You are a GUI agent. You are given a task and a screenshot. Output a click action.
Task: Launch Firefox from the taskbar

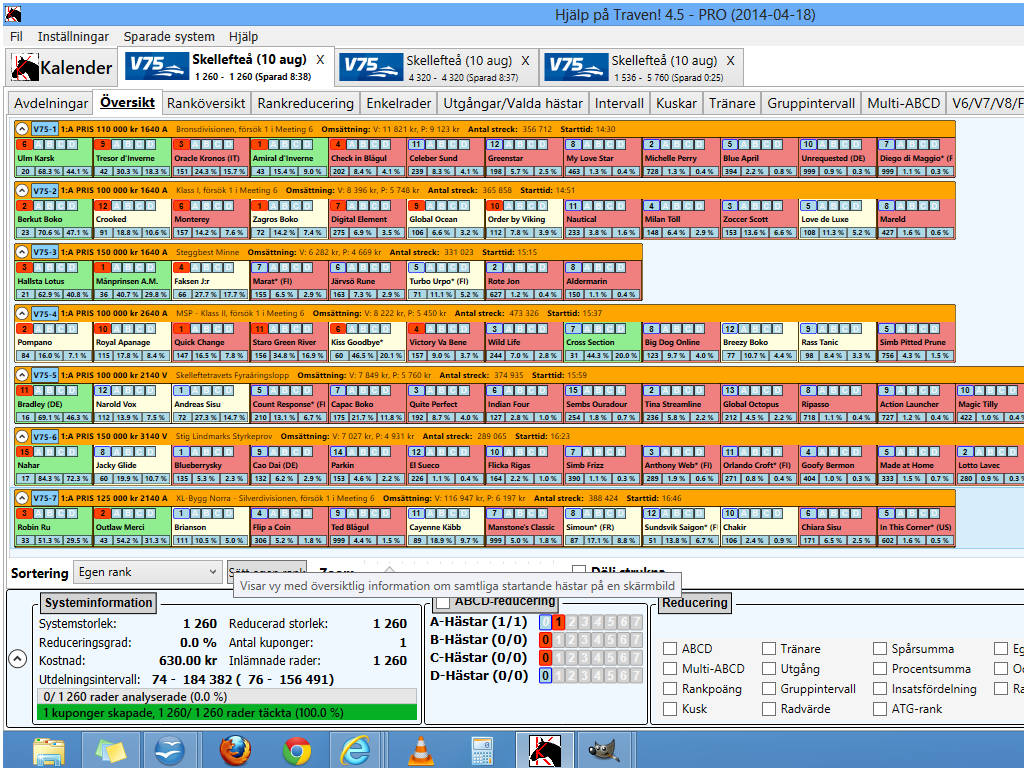[x=234, y=749]
